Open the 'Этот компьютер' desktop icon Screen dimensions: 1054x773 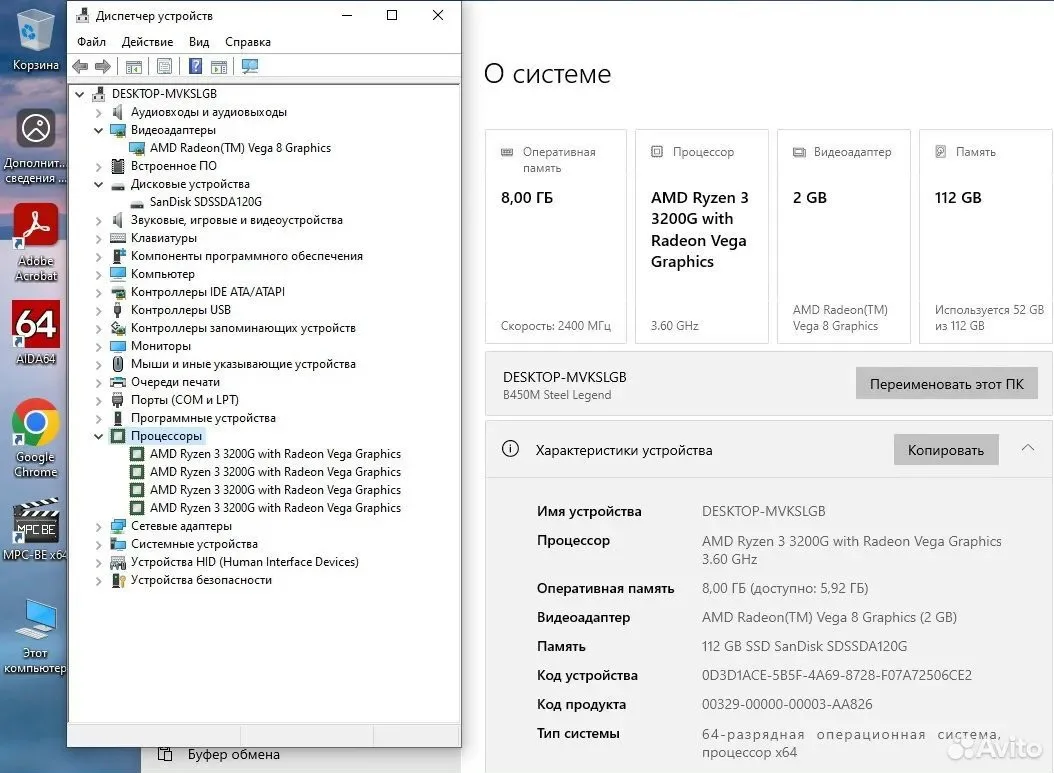tap(36, 636)
